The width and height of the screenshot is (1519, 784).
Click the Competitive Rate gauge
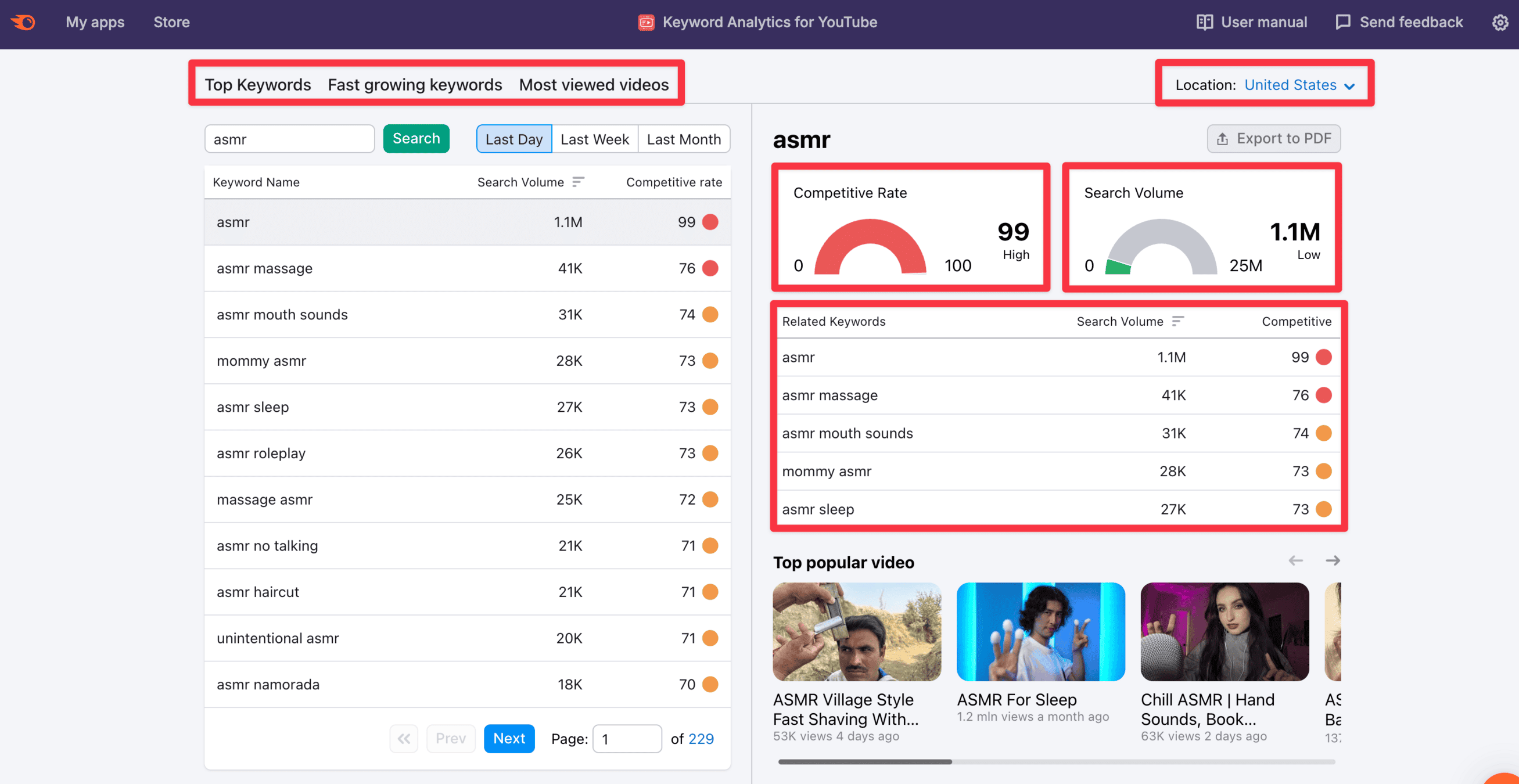click(x=870, y=246)
